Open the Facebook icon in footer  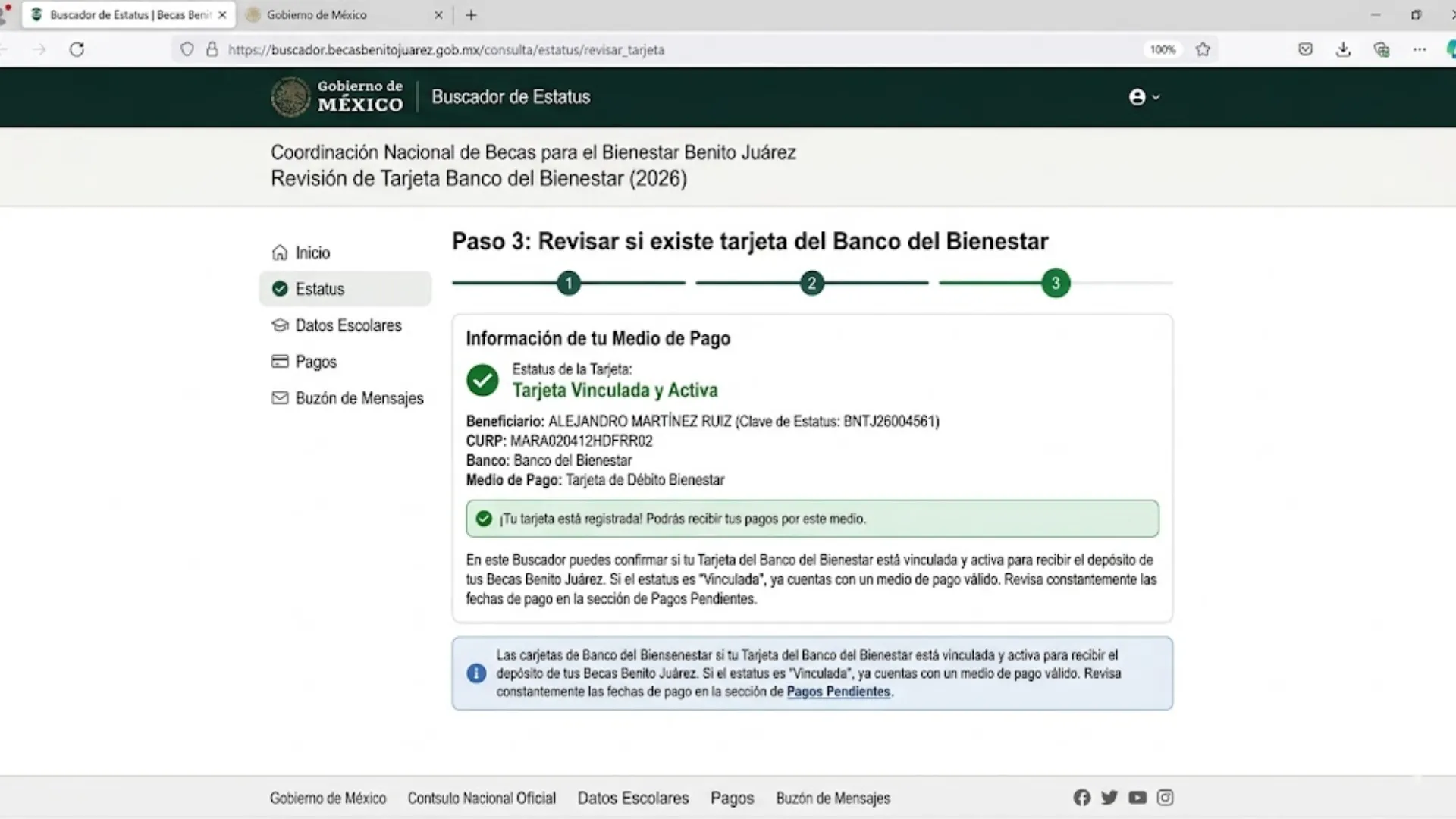1081,798
